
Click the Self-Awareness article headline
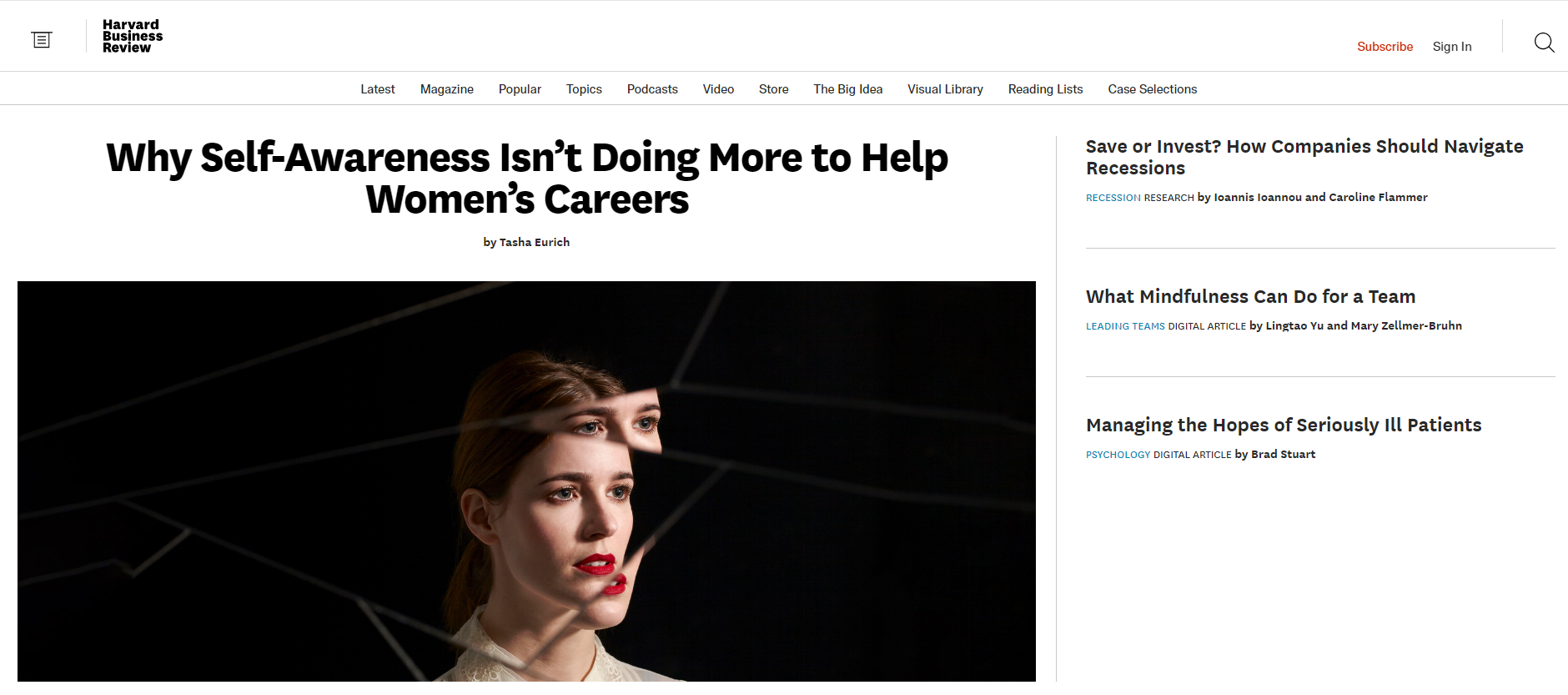(527, 179)
